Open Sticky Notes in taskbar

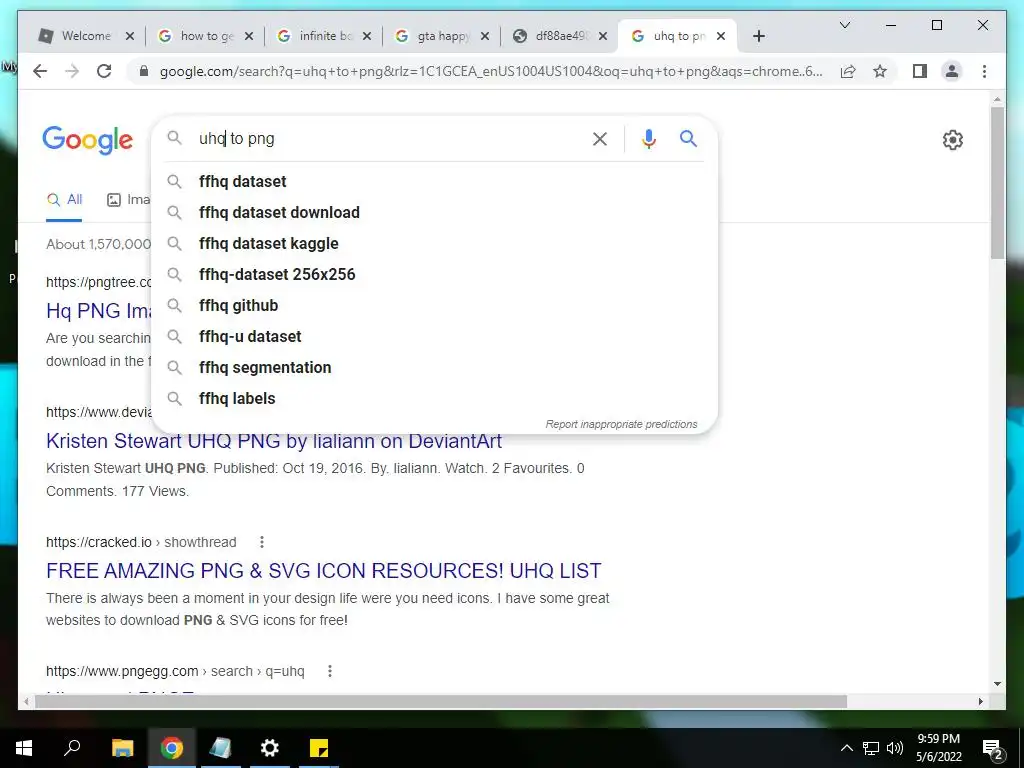319,748
